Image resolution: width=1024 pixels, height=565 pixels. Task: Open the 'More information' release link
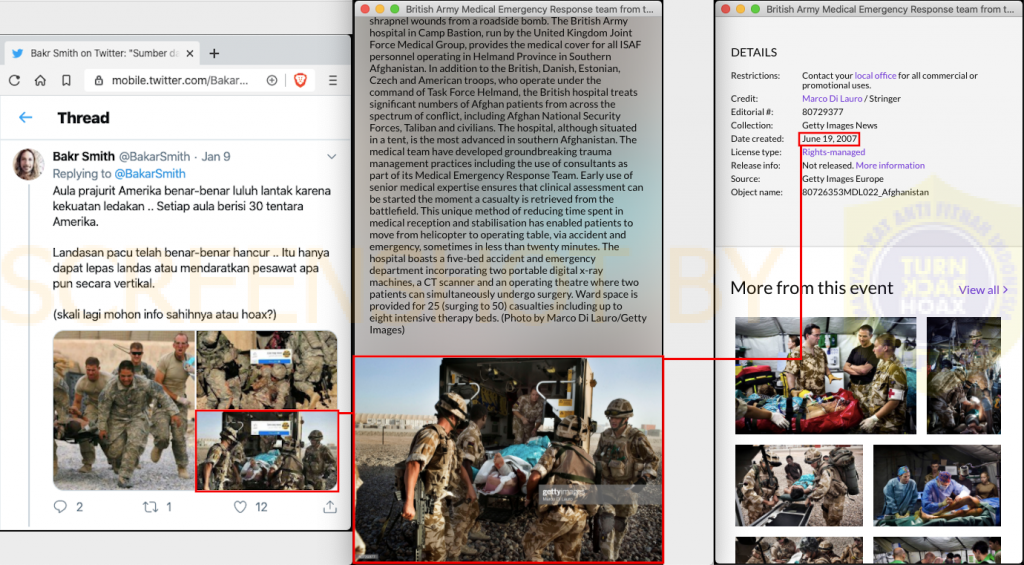pyautogui.click(x=890, y=166)
